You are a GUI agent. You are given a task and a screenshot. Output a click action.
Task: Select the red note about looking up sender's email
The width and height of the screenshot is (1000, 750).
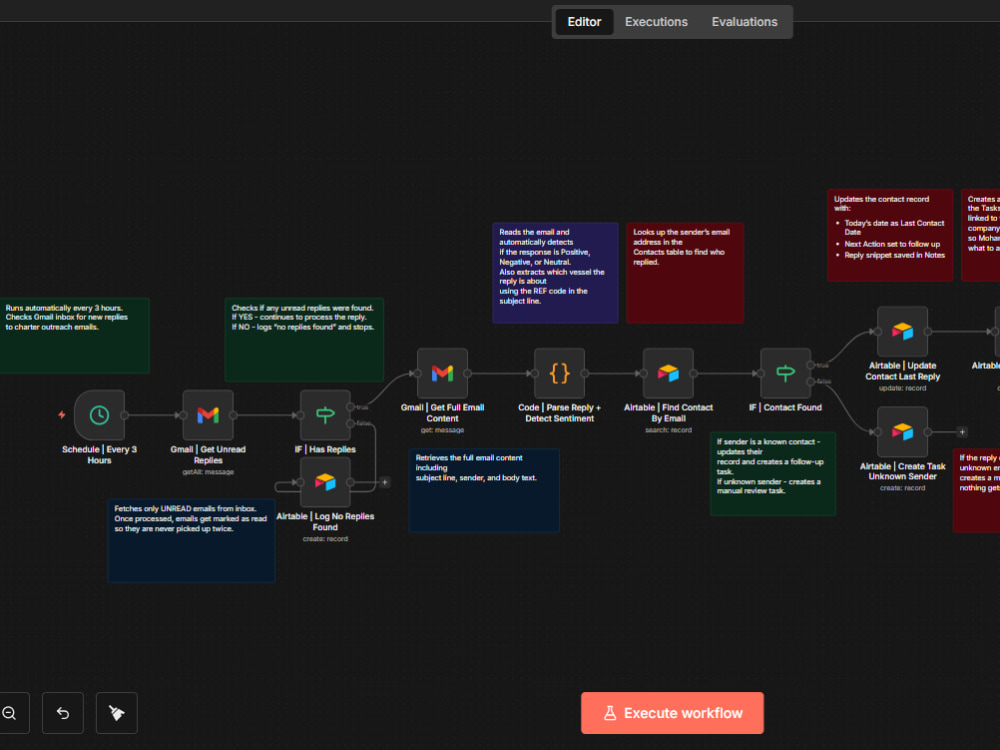point(685,273)
